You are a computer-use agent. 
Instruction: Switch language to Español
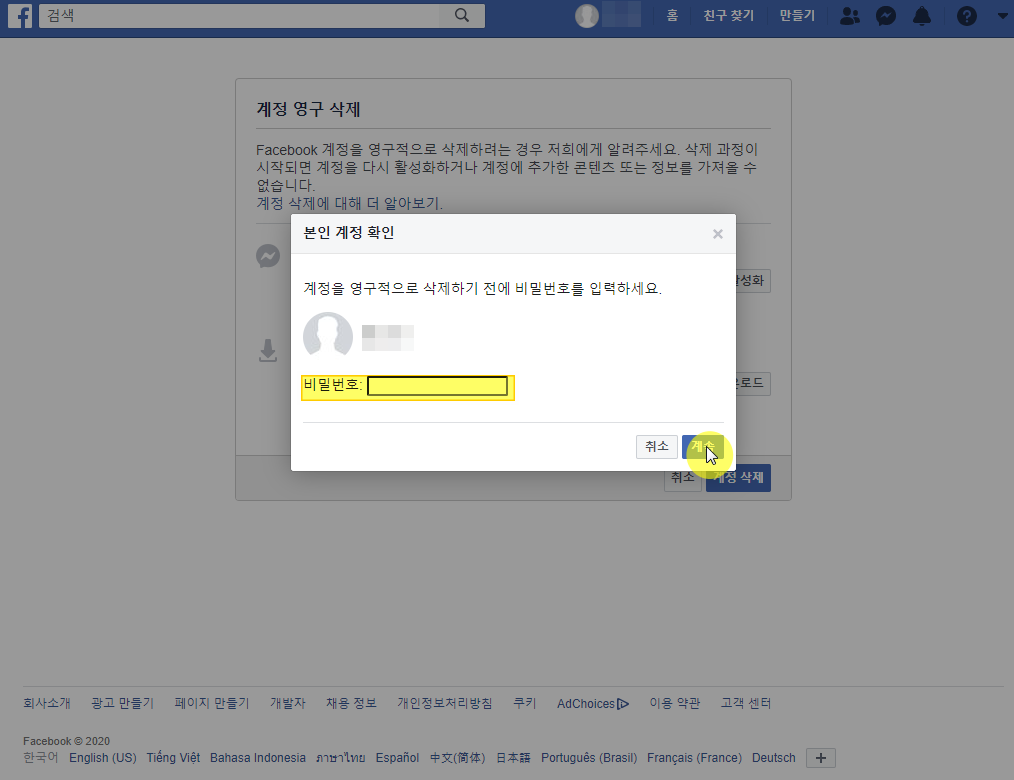[x=397, y=758]
